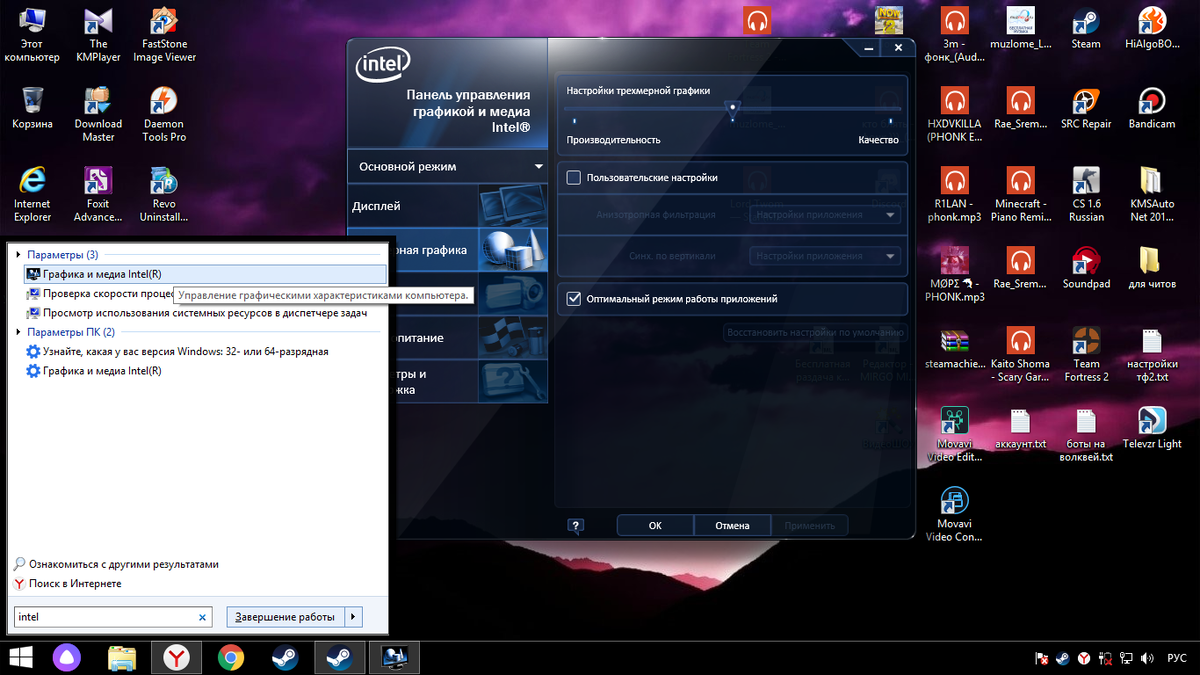
Task: Launch Daemon Tools Pro shortcut
Action: (164, 115)
